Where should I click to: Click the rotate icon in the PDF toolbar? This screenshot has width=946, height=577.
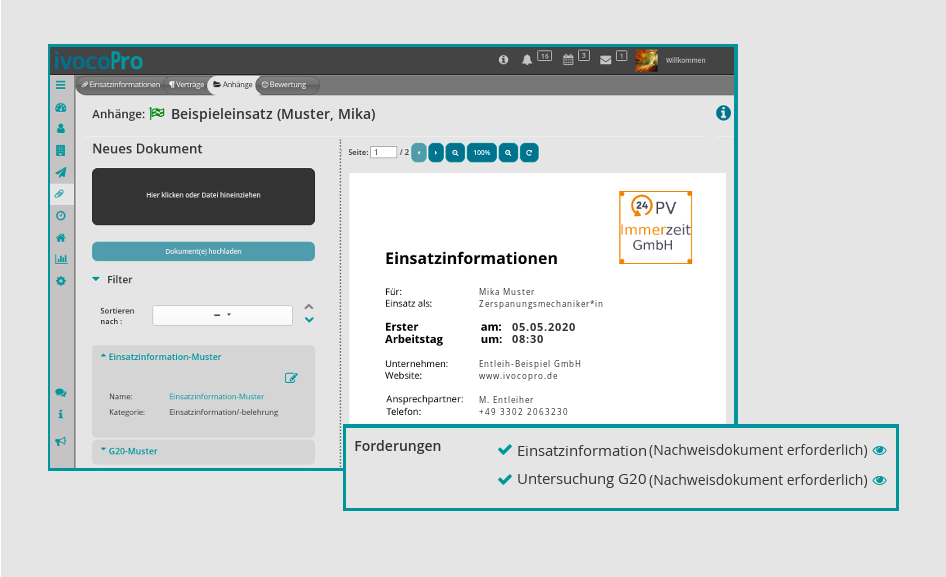529,152
